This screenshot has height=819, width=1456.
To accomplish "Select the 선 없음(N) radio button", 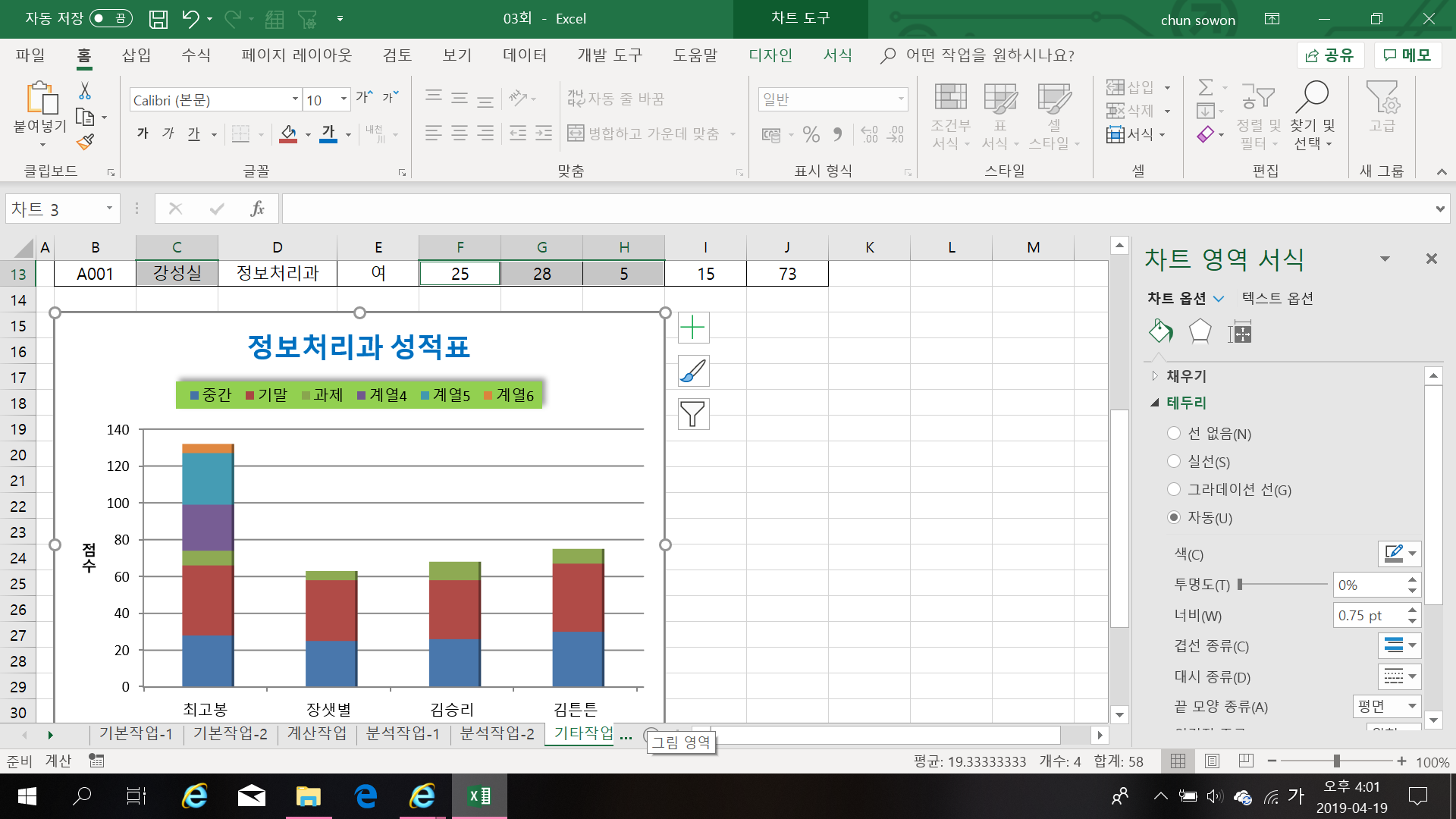I will (1174, 433).
